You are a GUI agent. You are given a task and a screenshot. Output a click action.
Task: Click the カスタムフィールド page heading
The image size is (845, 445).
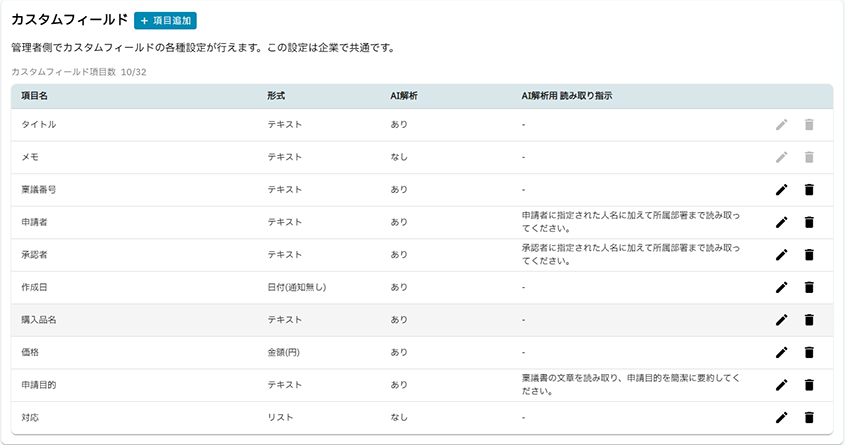pyautogui.click(x=70, y=20)
